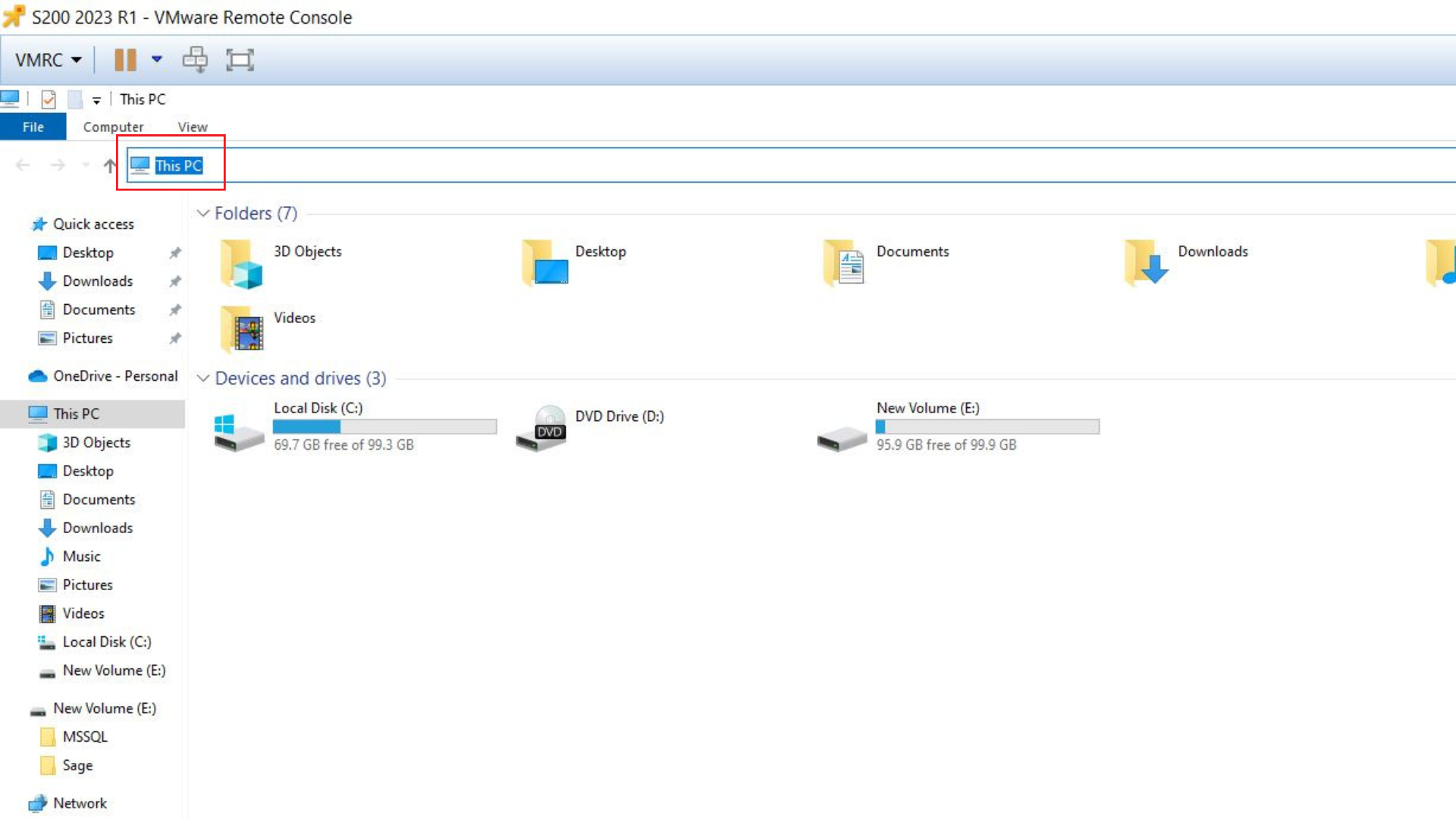The width and height of the screenshot is (1456, 819).
Task: Click '69.7 GB free of 99.3 GB' text
Action: tap(344, 445)
